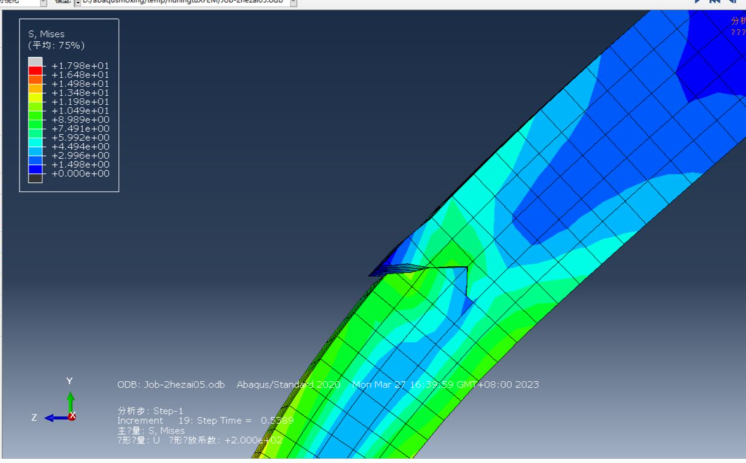
Task: Click the legend averaging text showing 75%
Action: (x=56, y=45)
